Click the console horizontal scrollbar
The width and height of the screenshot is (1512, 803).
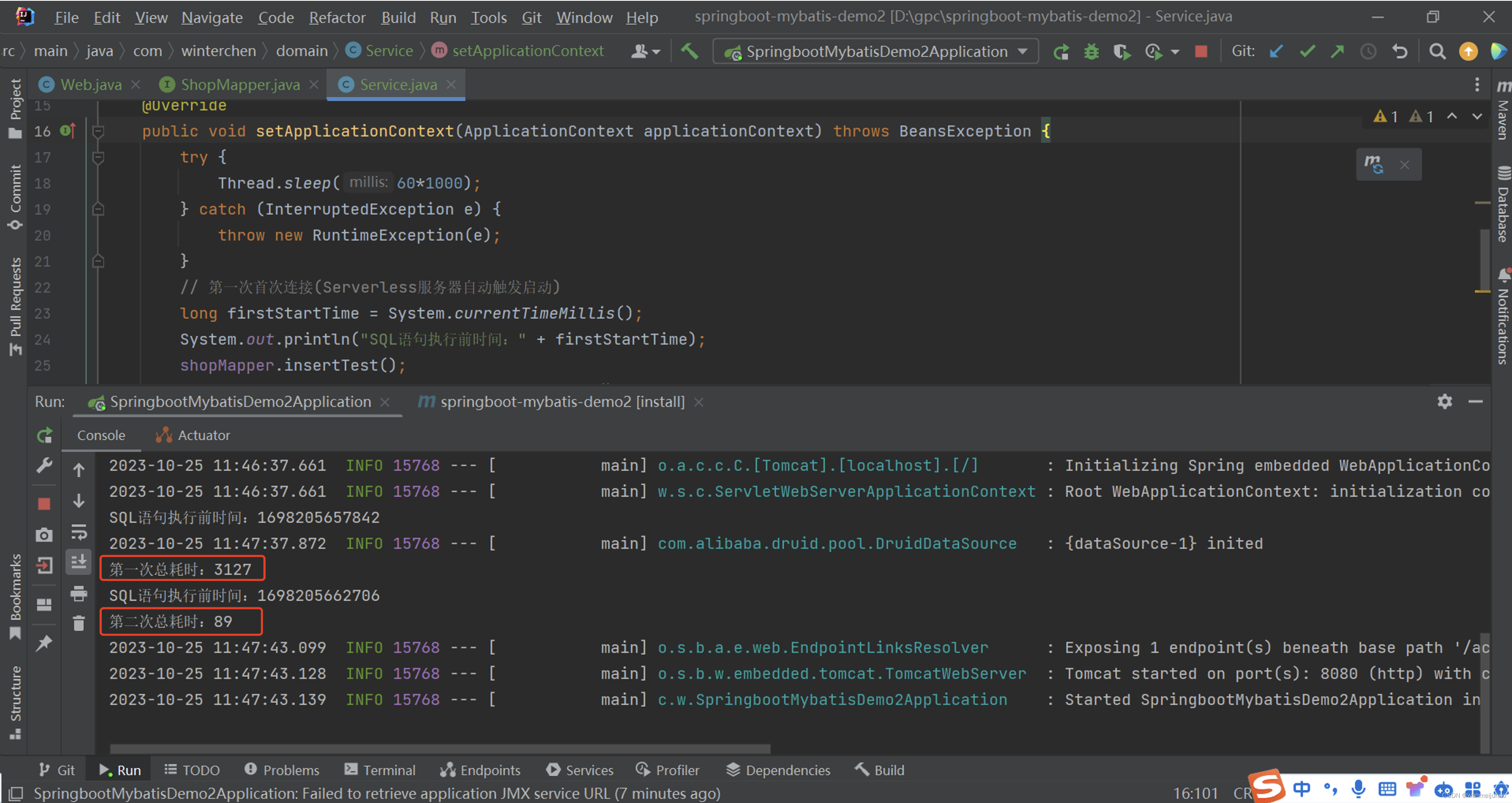pos(440,749)
